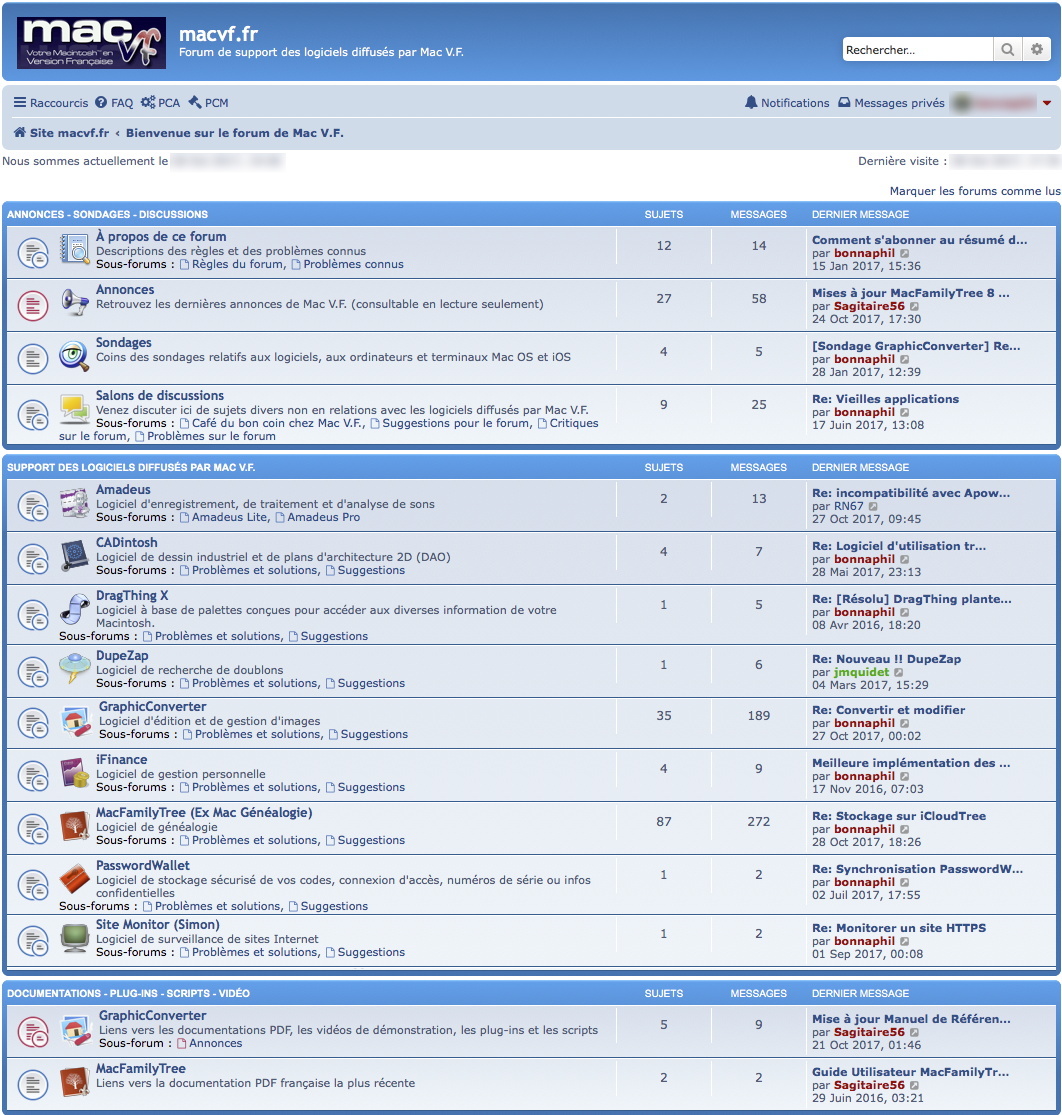This screenshot has width=1062, height=1115.
Task: Open last post Guide Utilisateur MacFamilyTr...
Action: coord(910,1072)
